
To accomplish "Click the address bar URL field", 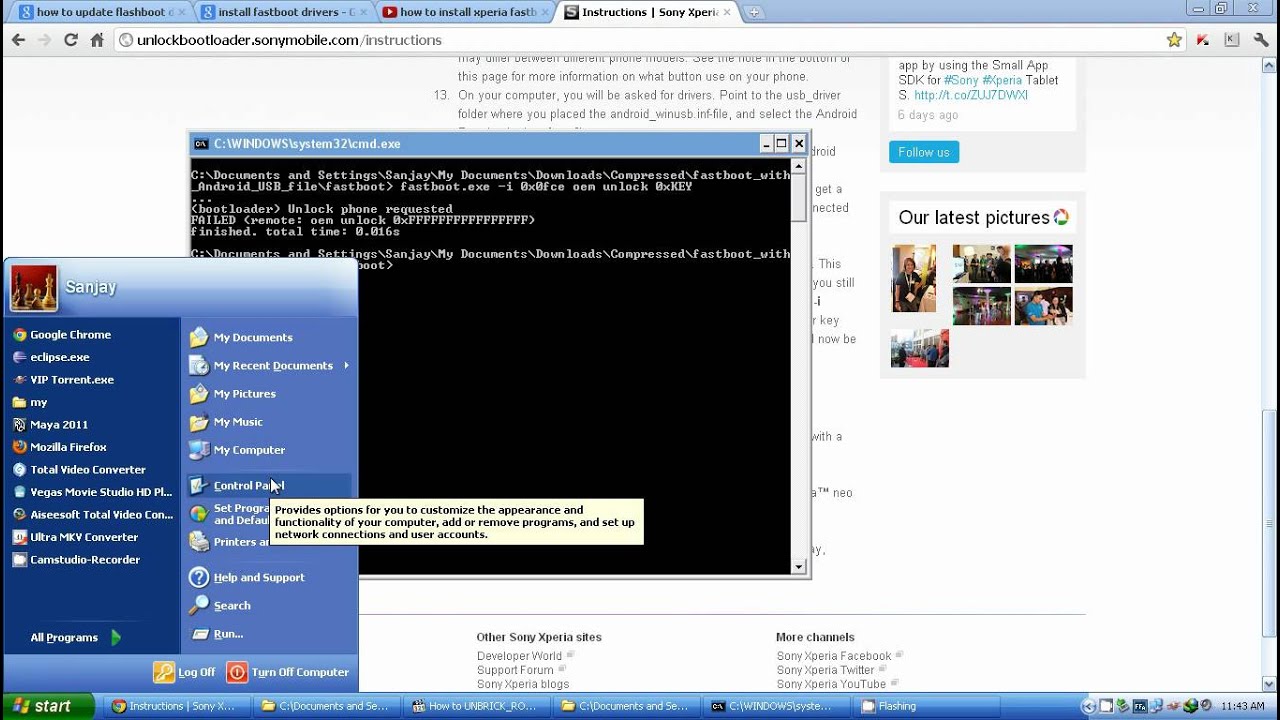I will [640, 40].
